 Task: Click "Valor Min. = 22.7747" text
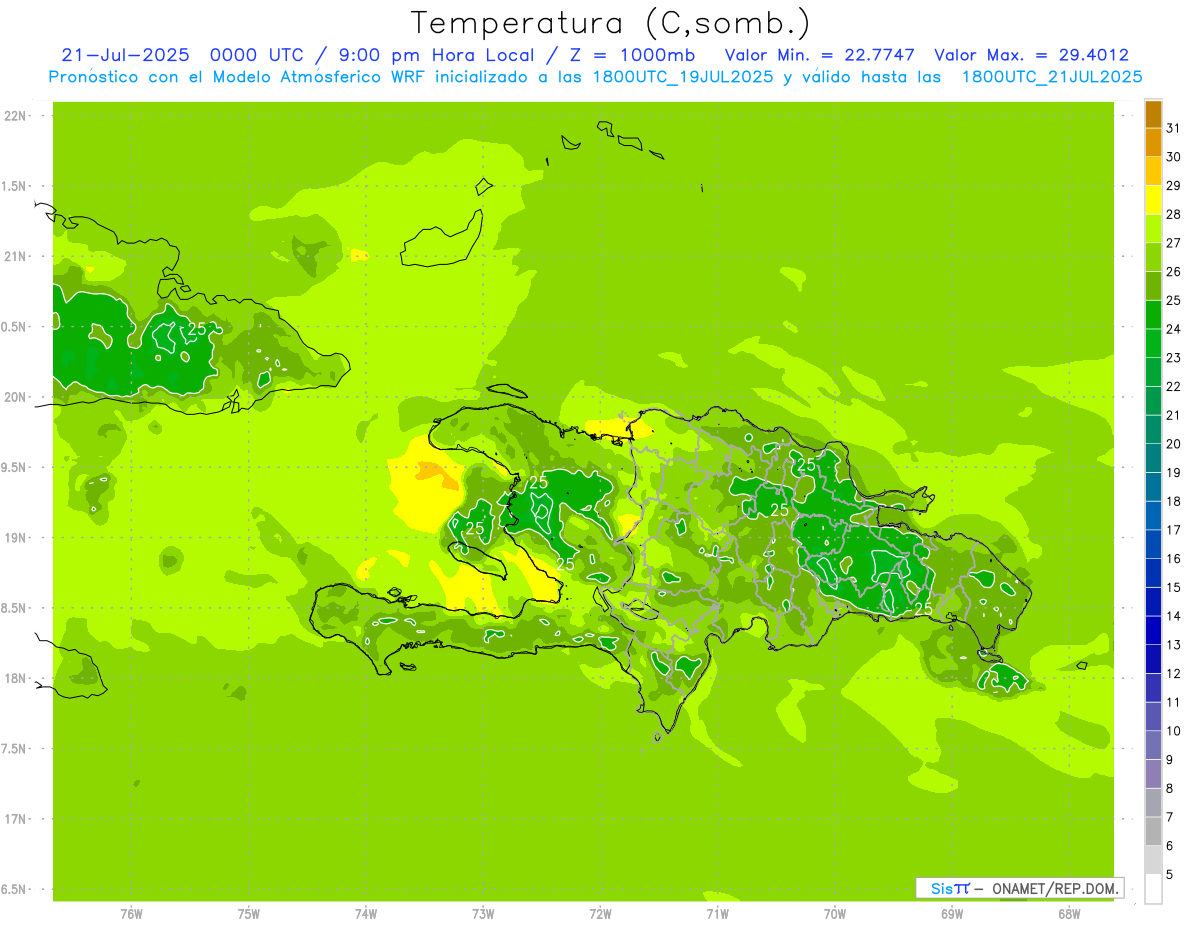(x=820, y=55)
